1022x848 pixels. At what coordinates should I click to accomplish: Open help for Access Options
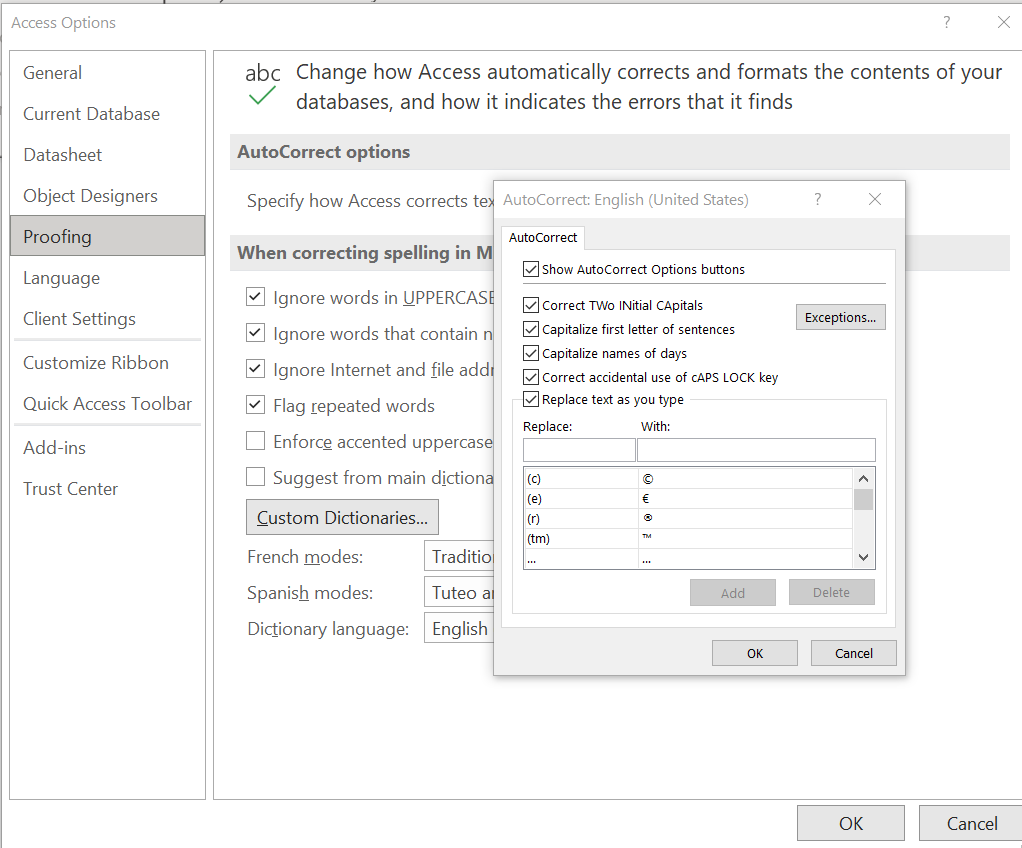click(x=946, y=22)
